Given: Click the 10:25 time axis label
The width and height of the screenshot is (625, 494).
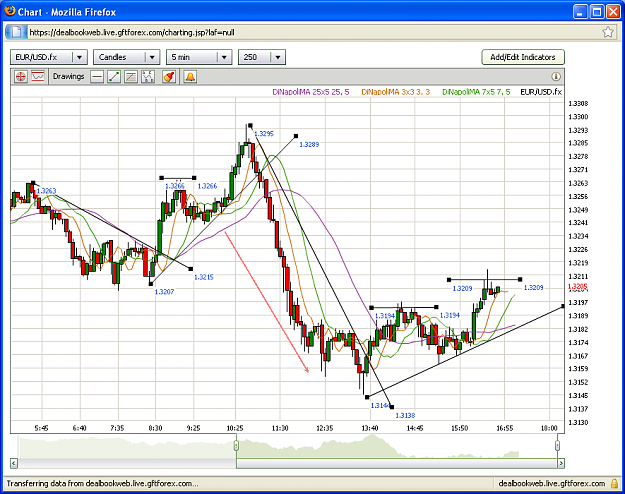Looking at the screenshot, I should point(235,428).
